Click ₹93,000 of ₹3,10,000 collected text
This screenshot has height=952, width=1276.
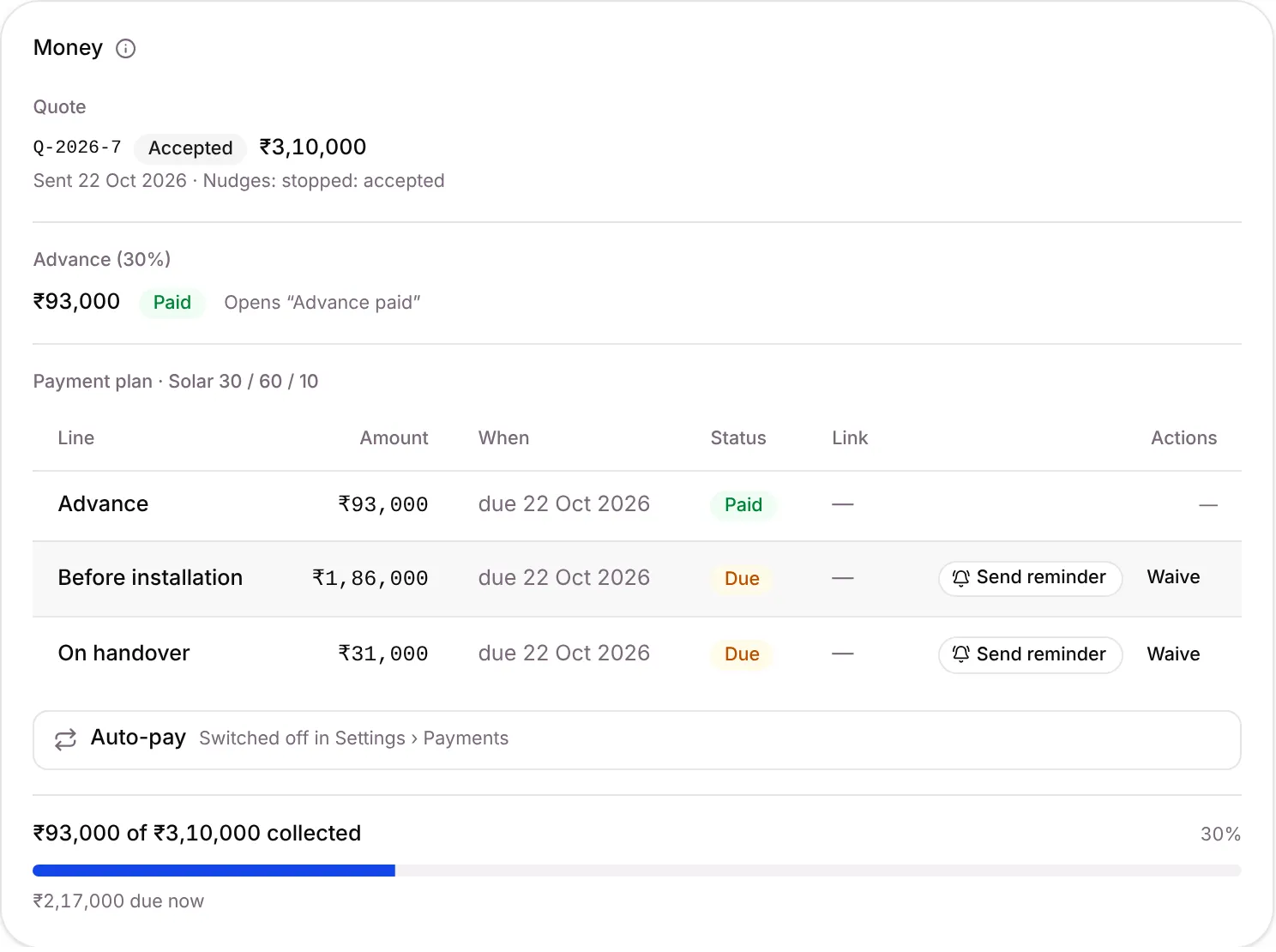pos(197,834)
